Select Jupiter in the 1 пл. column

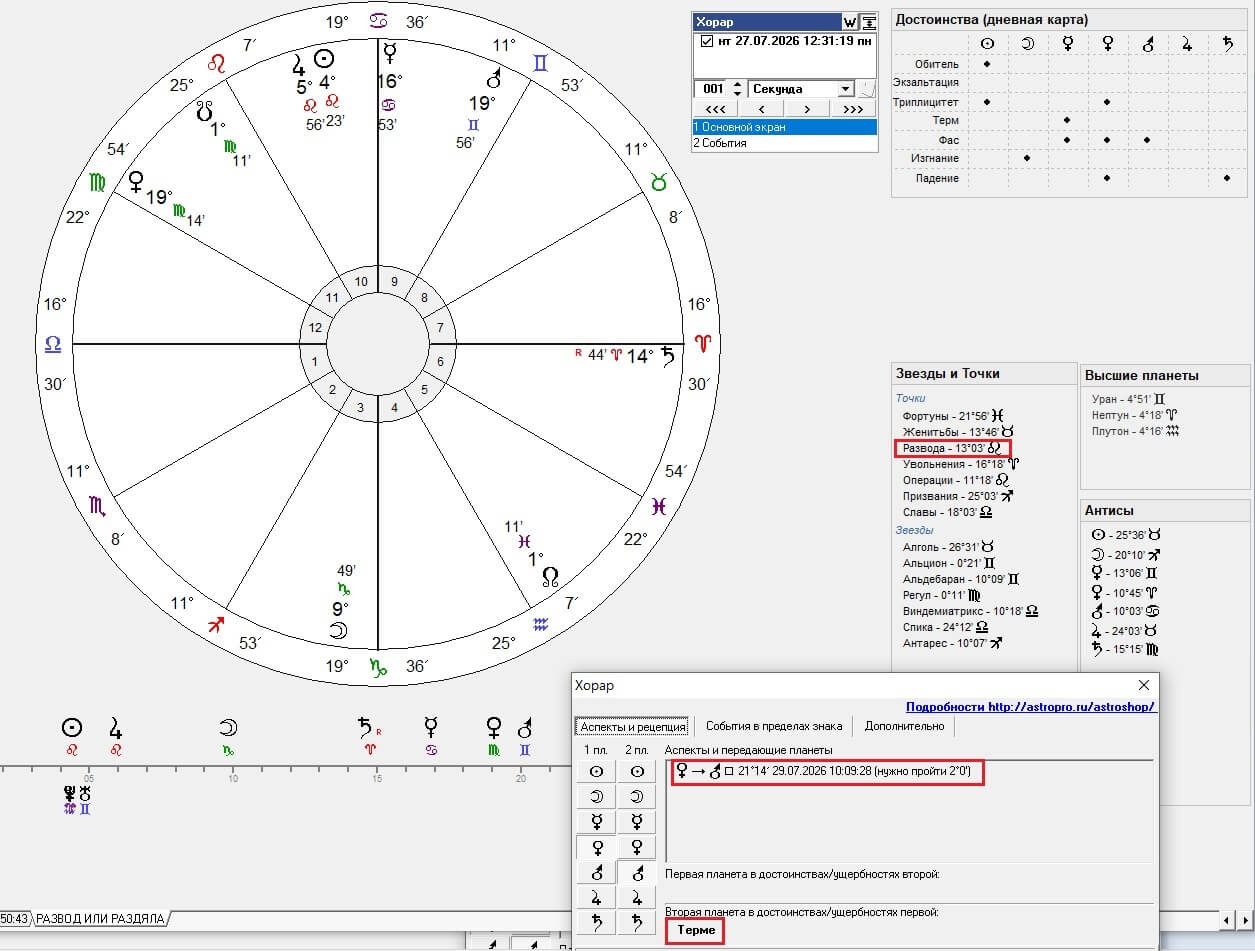click(596, 898)
